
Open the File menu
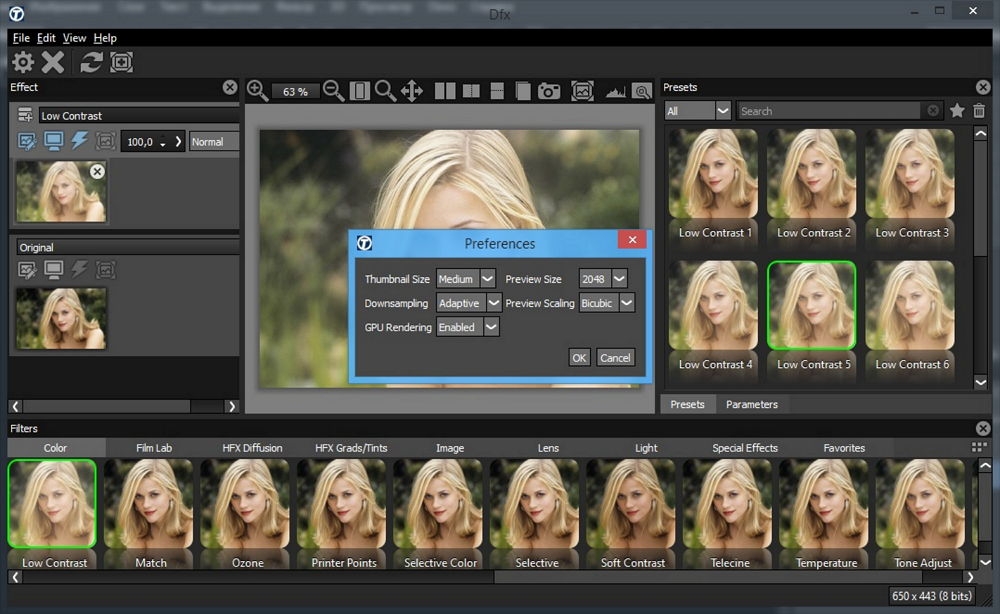tap(21, 38)
